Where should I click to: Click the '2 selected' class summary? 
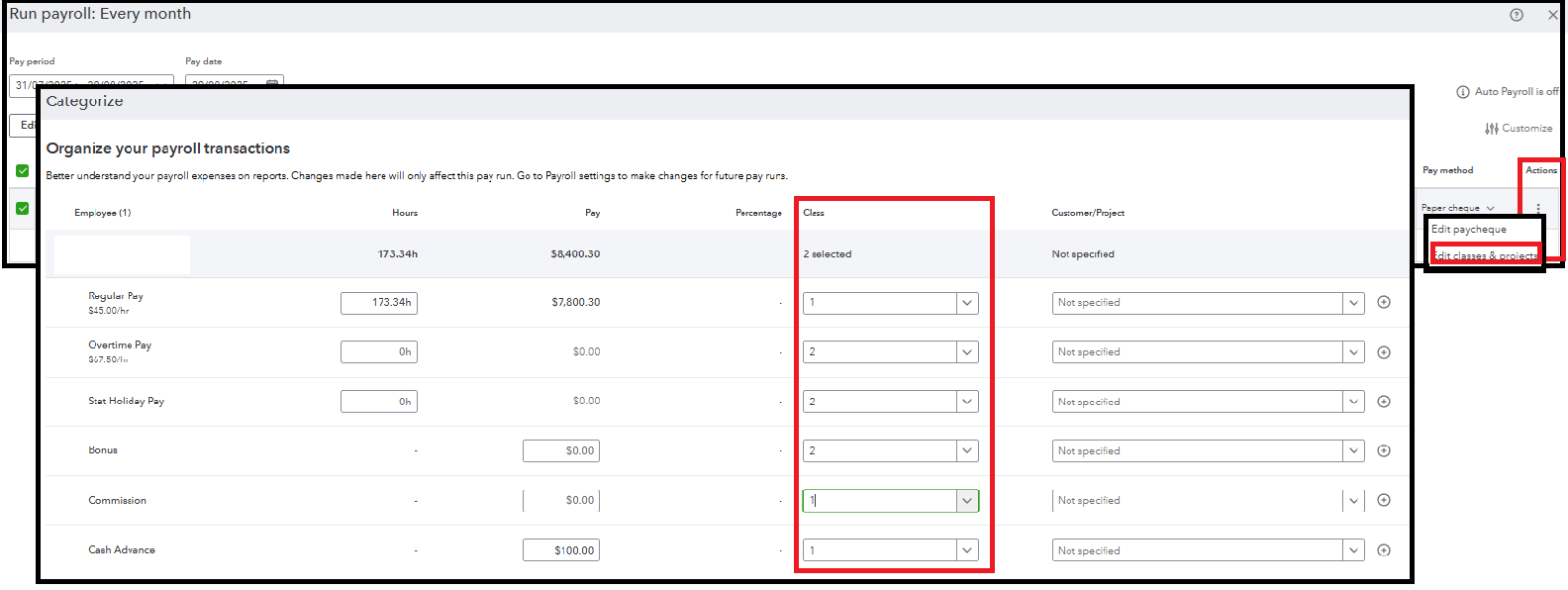coord(828,254)
